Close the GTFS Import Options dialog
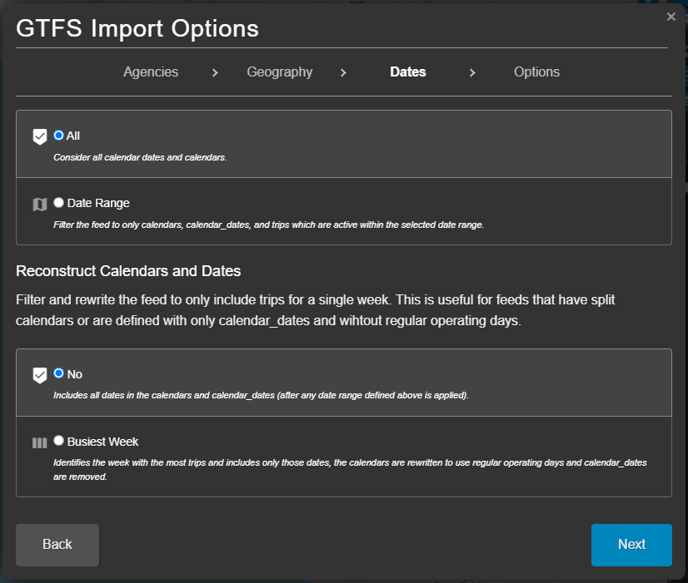This screenshot has width=688, height=583. [671, 17]
